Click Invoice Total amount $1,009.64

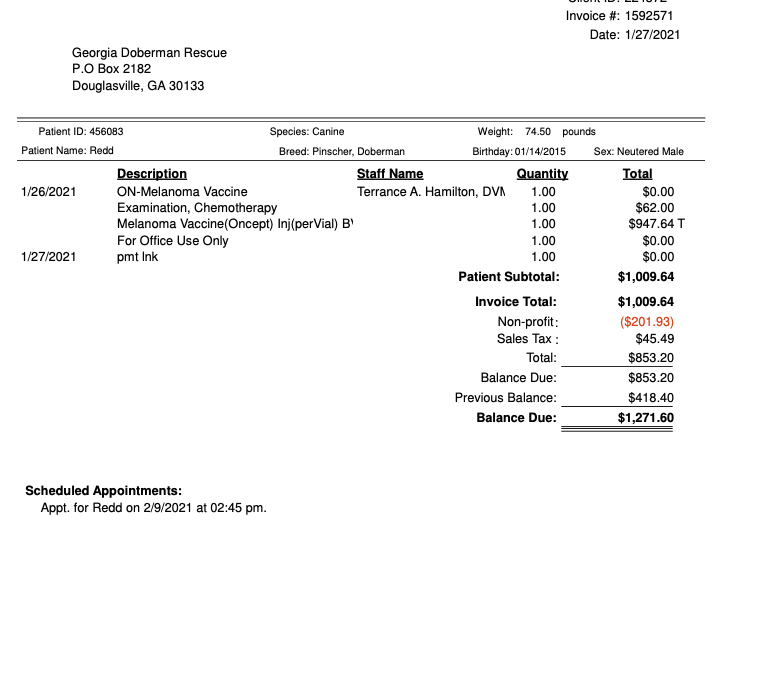[646, 302]
